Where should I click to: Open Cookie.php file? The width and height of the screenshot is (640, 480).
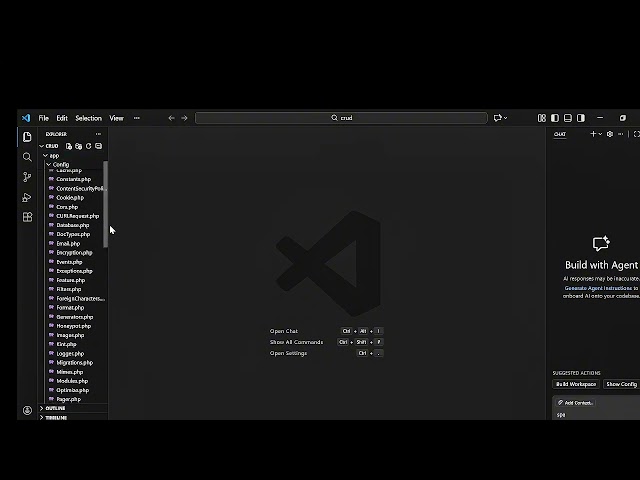[x=70, y=198]
